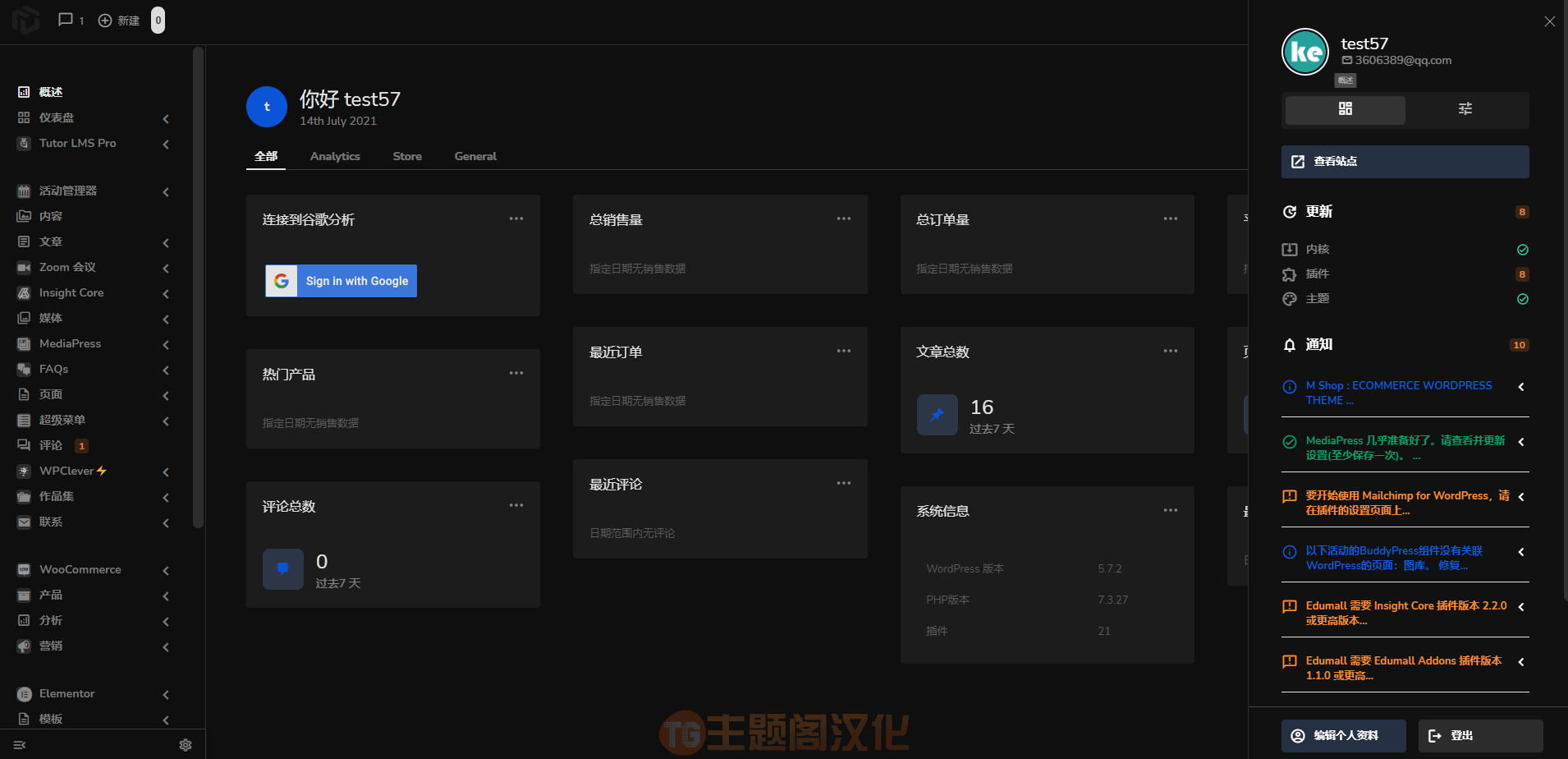This screenshot has height=759, width=1568.
Task: Click Sign in with Google button
Action: tap(341, 281)
